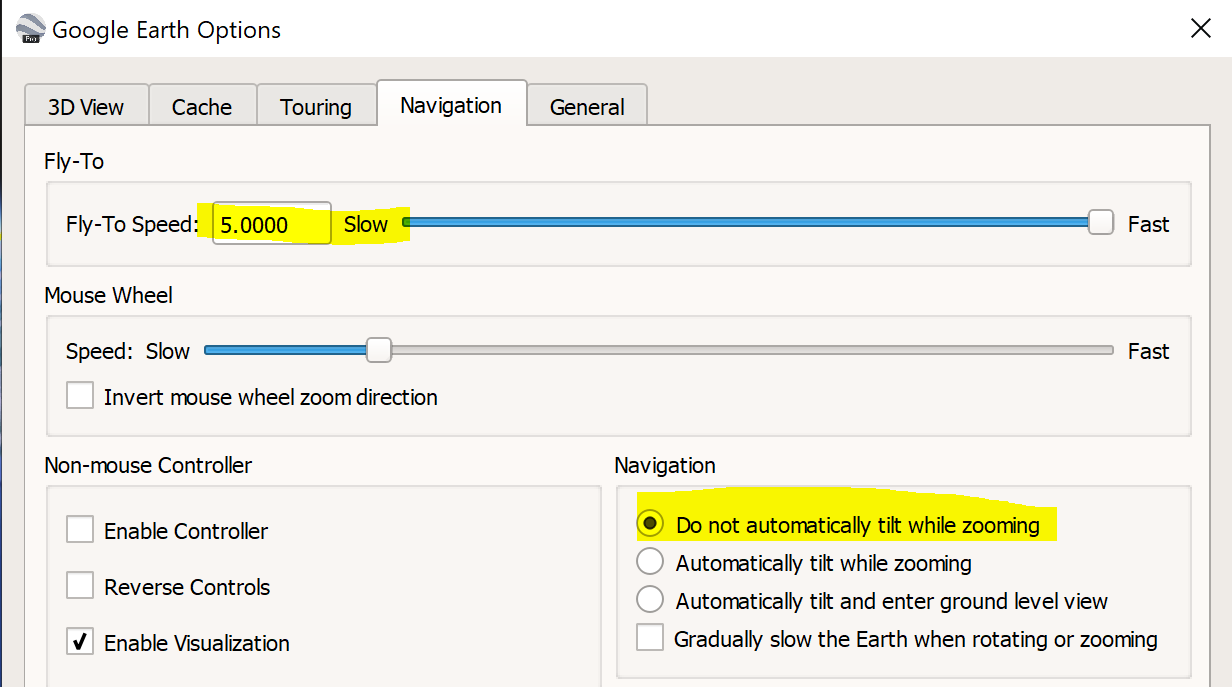This screenshot has height=687, width=1232.
Task: Click the Mouse Wheel section heading
Action: pos(108,295)
